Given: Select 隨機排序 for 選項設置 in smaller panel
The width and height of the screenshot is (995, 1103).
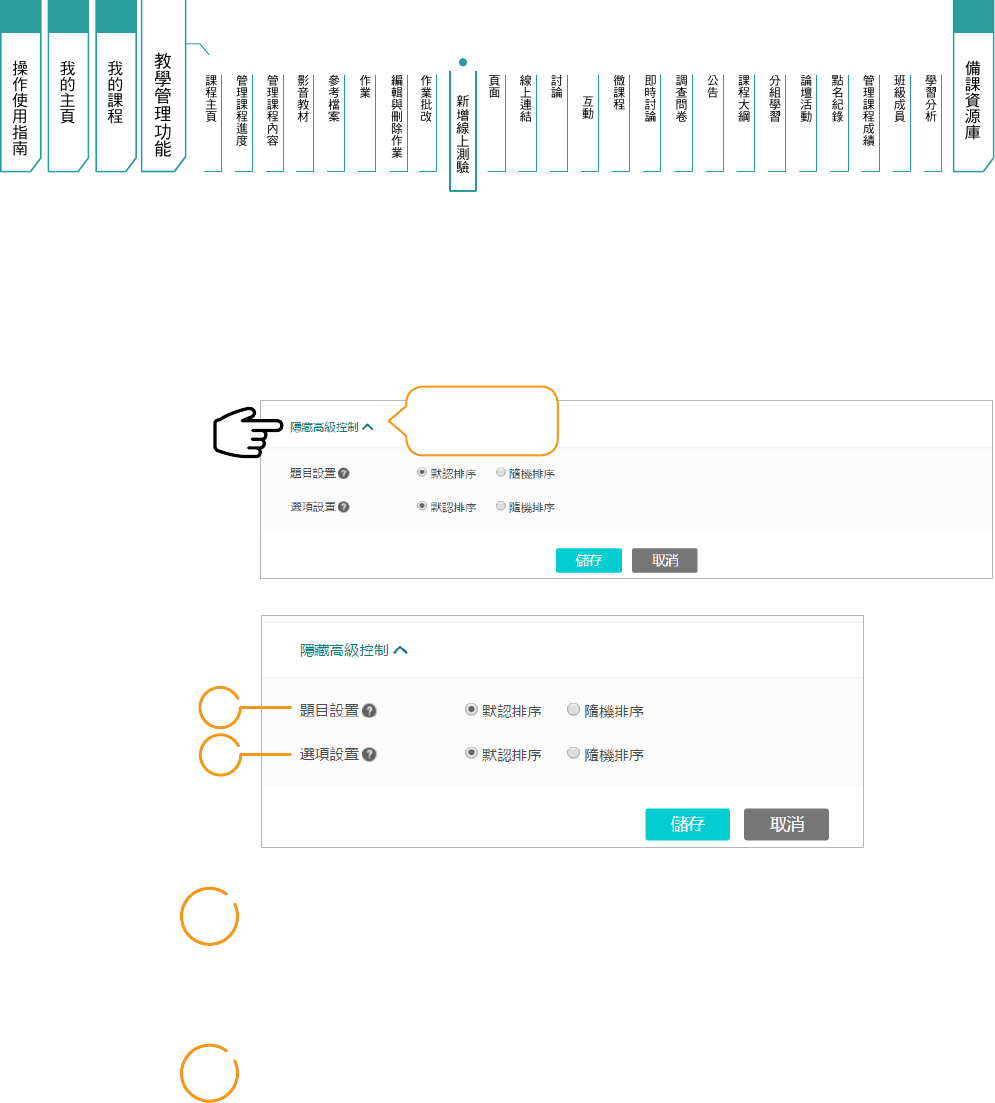Looking at the screenshot, I should click(501, 506).
